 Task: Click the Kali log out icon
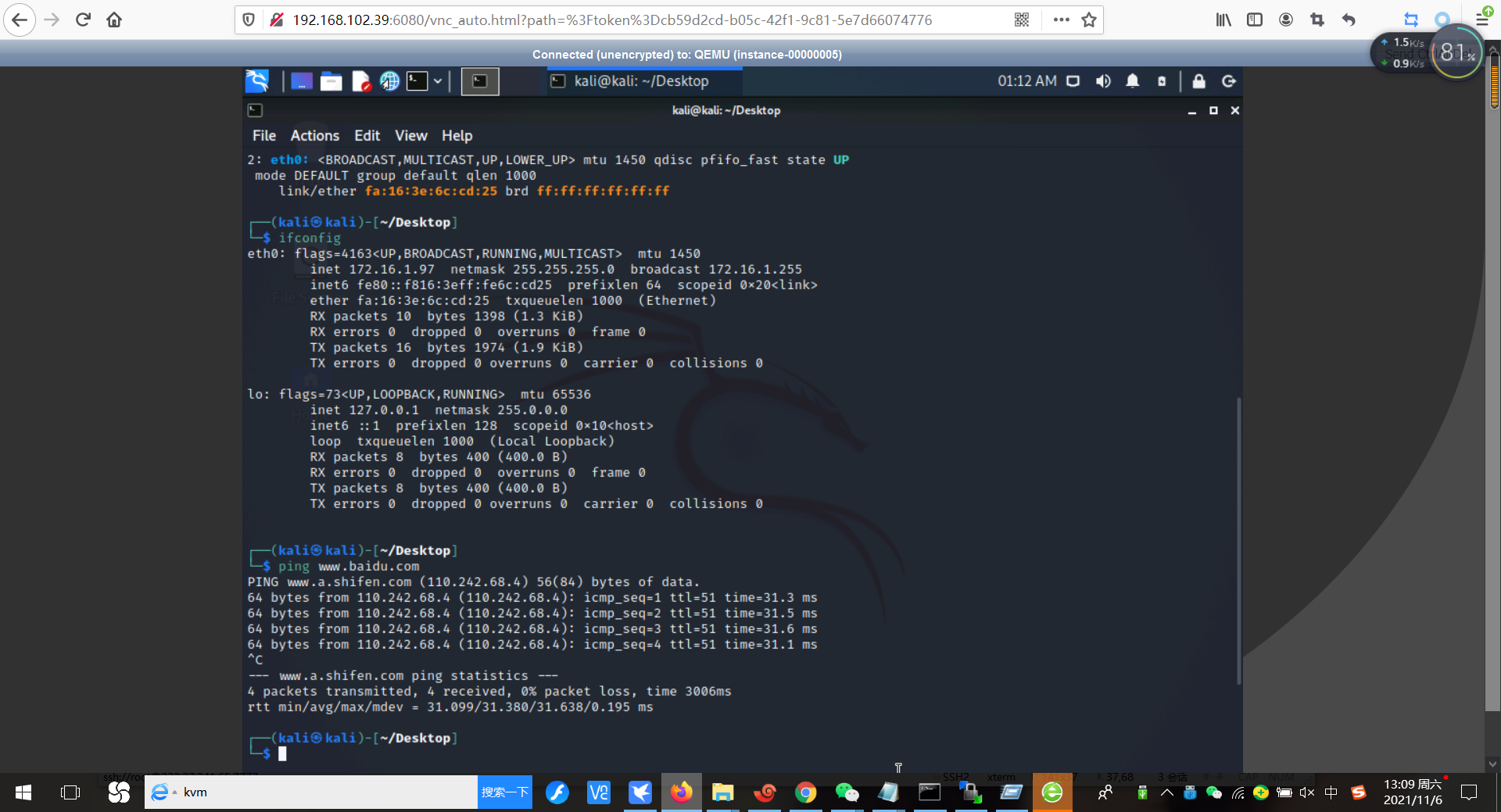pos(1229,81)
